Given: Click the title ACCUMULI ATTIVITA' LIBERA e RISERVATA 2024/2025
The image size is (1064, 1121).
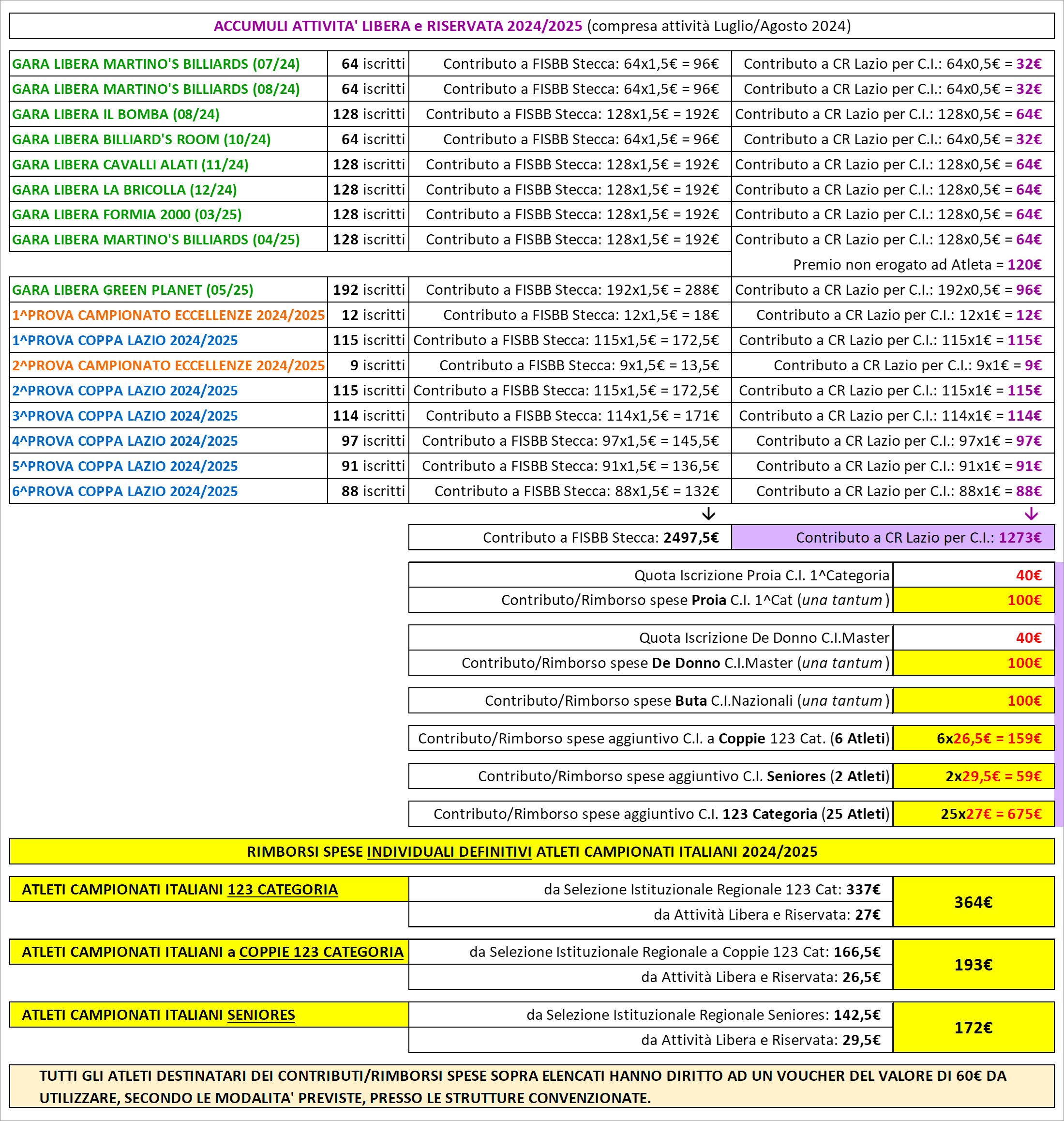Looking at the screenshot, I should (398, 26).
